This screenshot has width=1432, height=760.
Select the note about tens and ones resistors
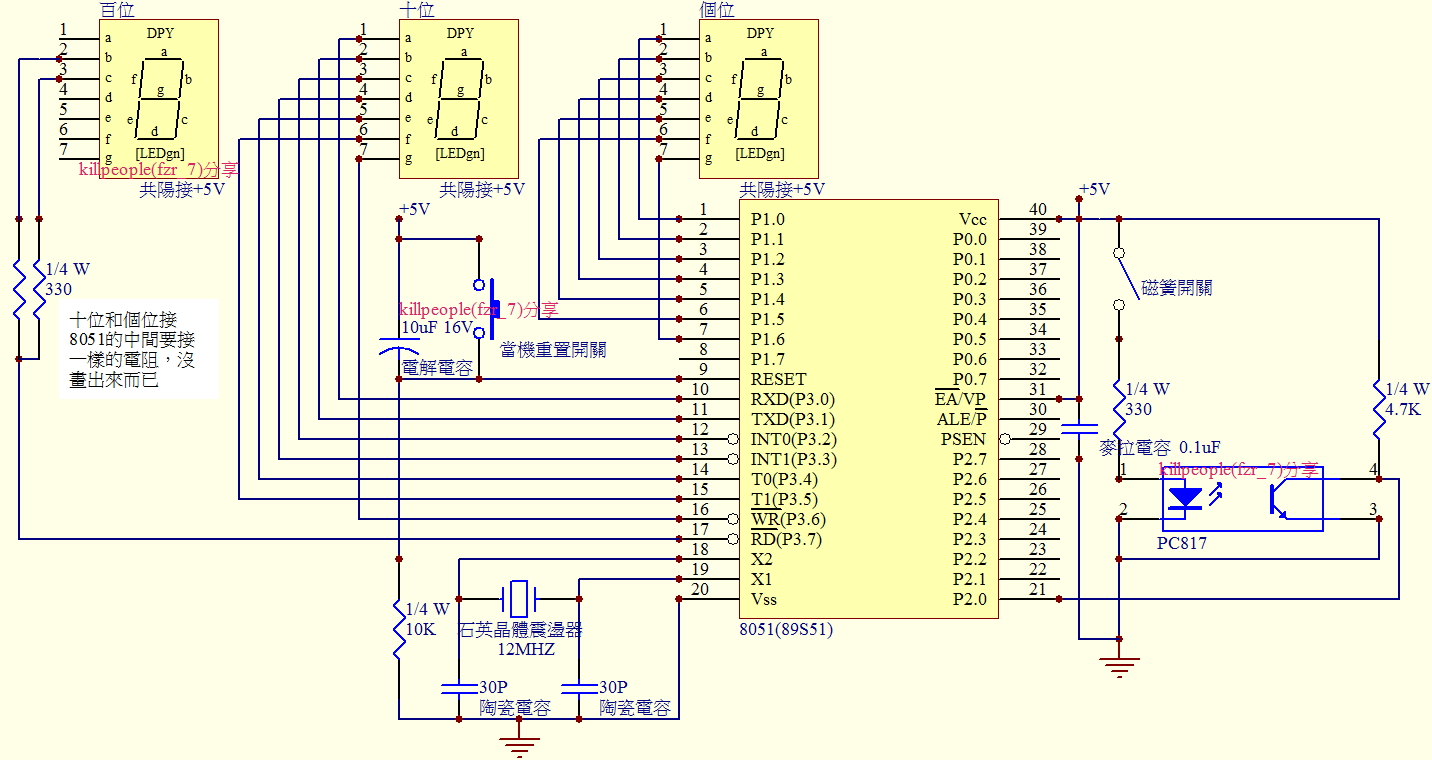139,349
